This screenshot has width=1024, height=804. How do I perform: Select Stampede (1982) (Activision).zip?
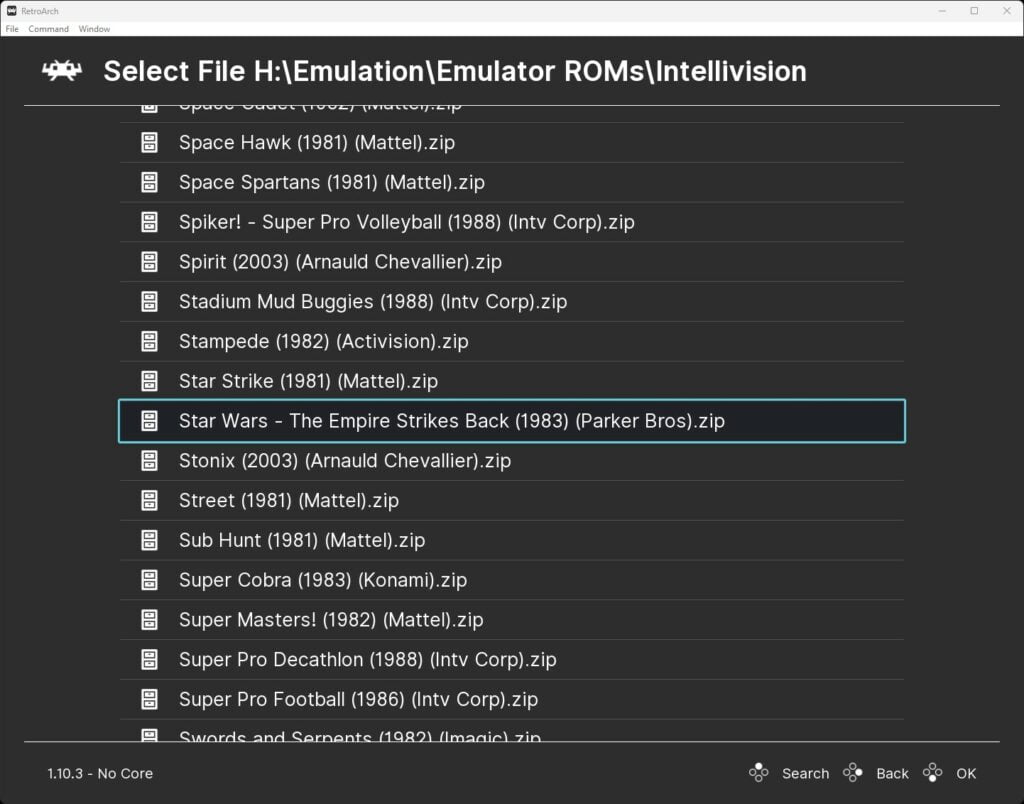point(512,342)
